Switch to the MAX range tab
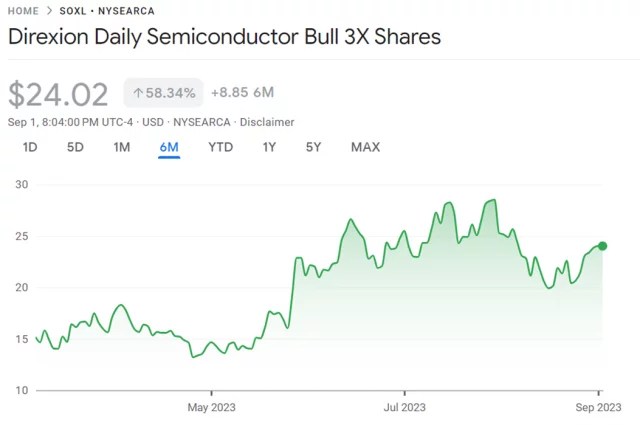 point(365,147)
